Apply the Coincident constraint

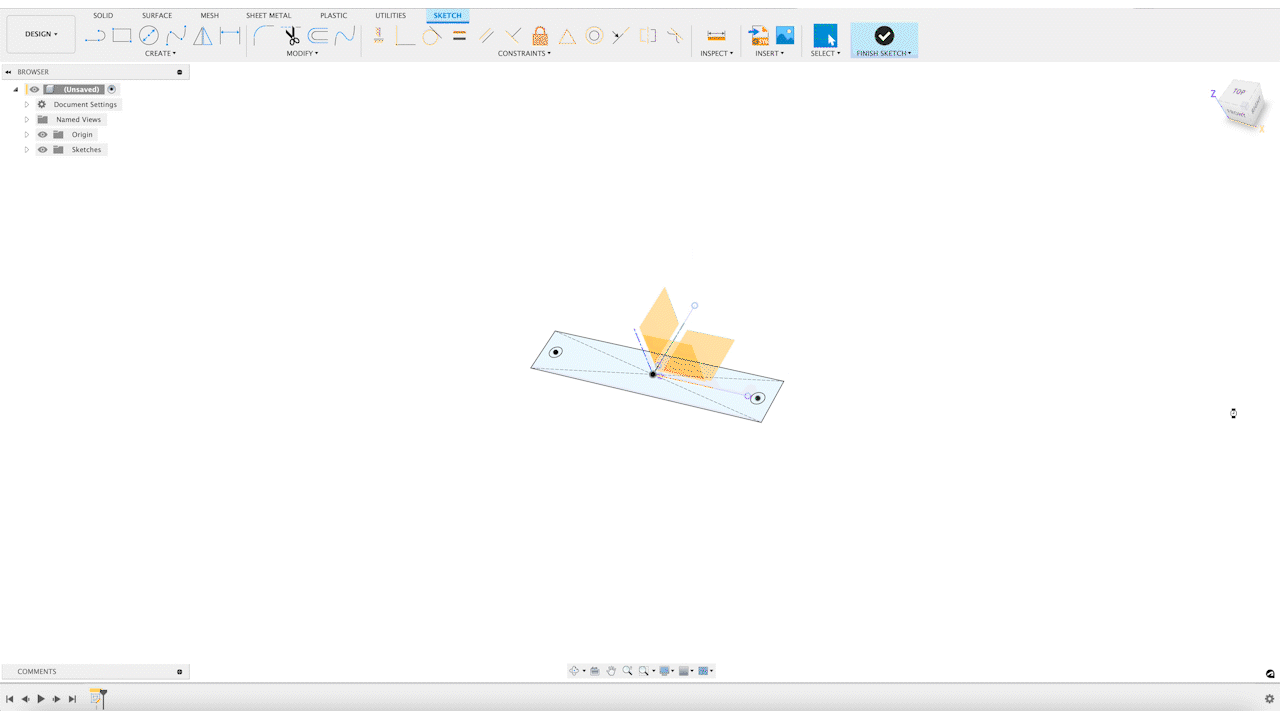tap(405, 36)
